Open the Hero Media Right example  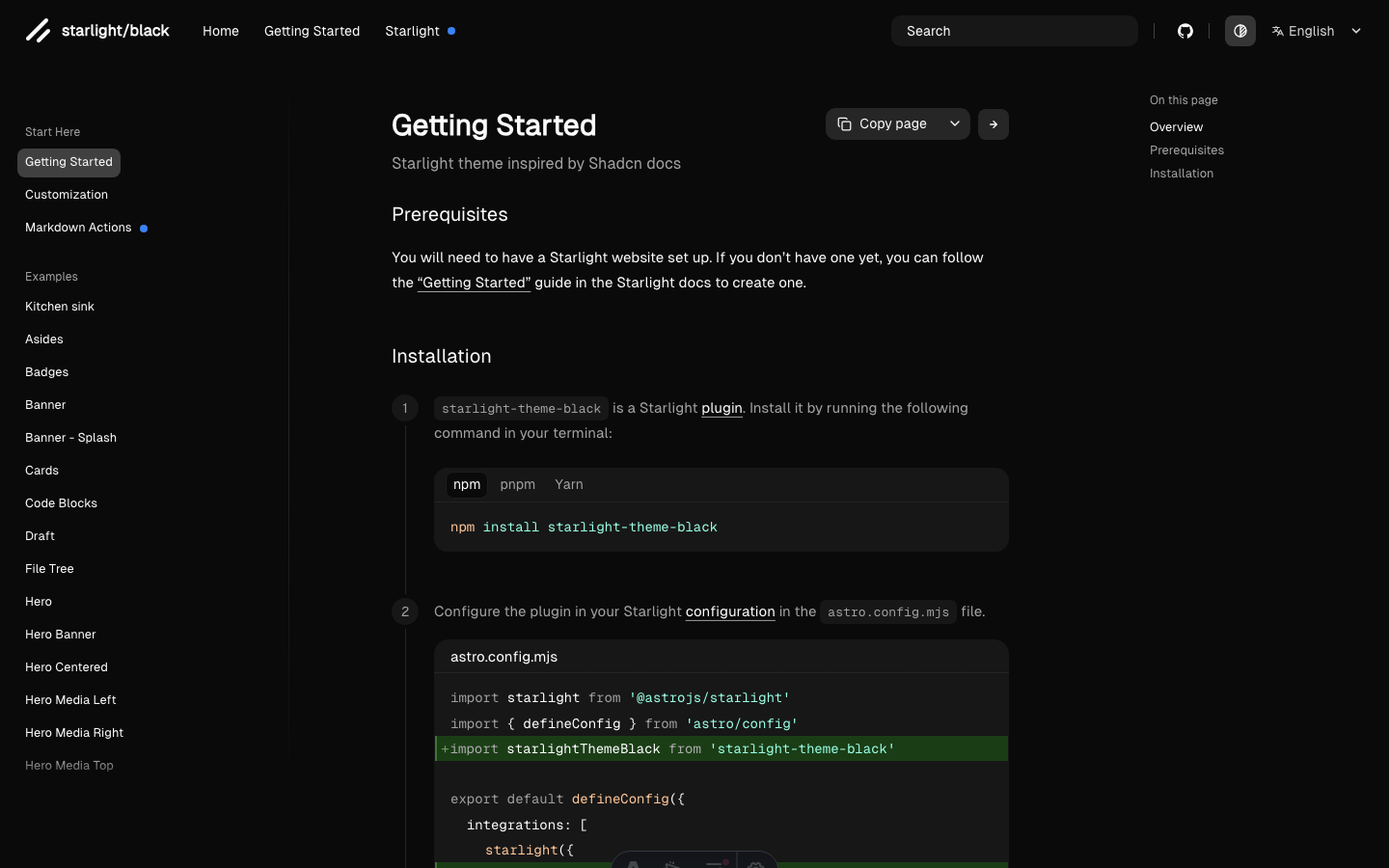click(74, 733)
